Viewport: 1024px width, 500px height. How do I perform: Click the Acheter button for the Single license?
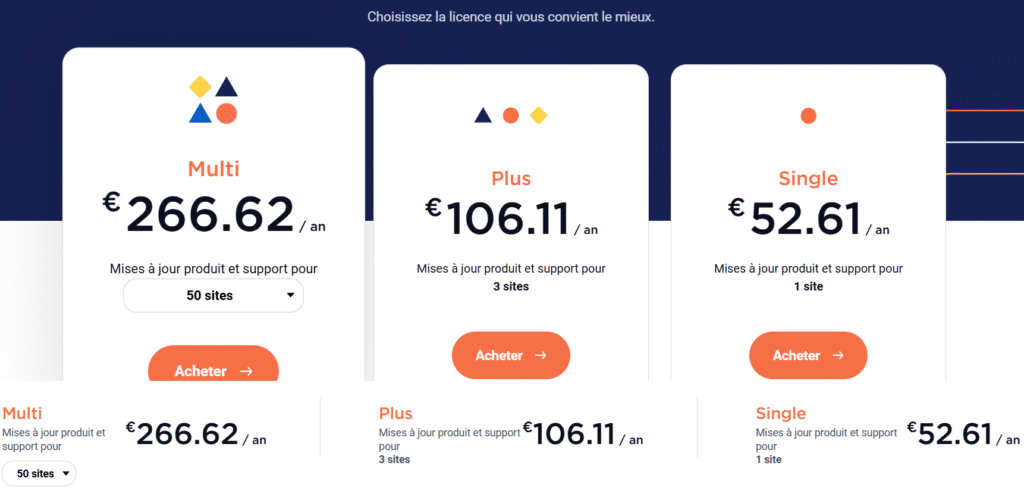808,355
